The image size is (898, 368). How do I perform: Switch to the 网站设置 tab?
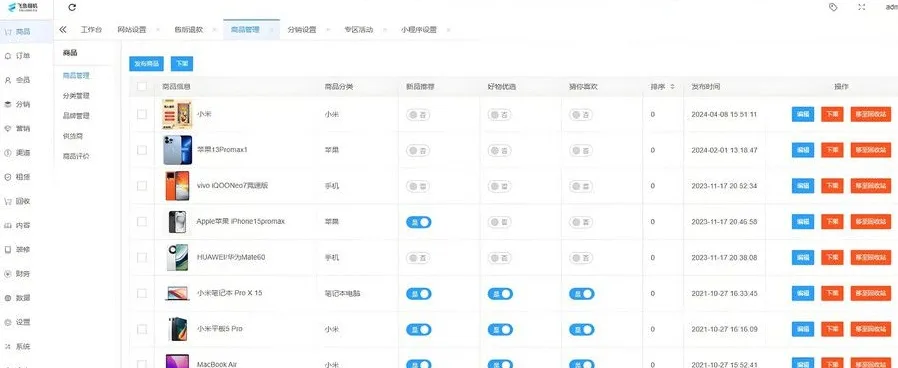132,30
